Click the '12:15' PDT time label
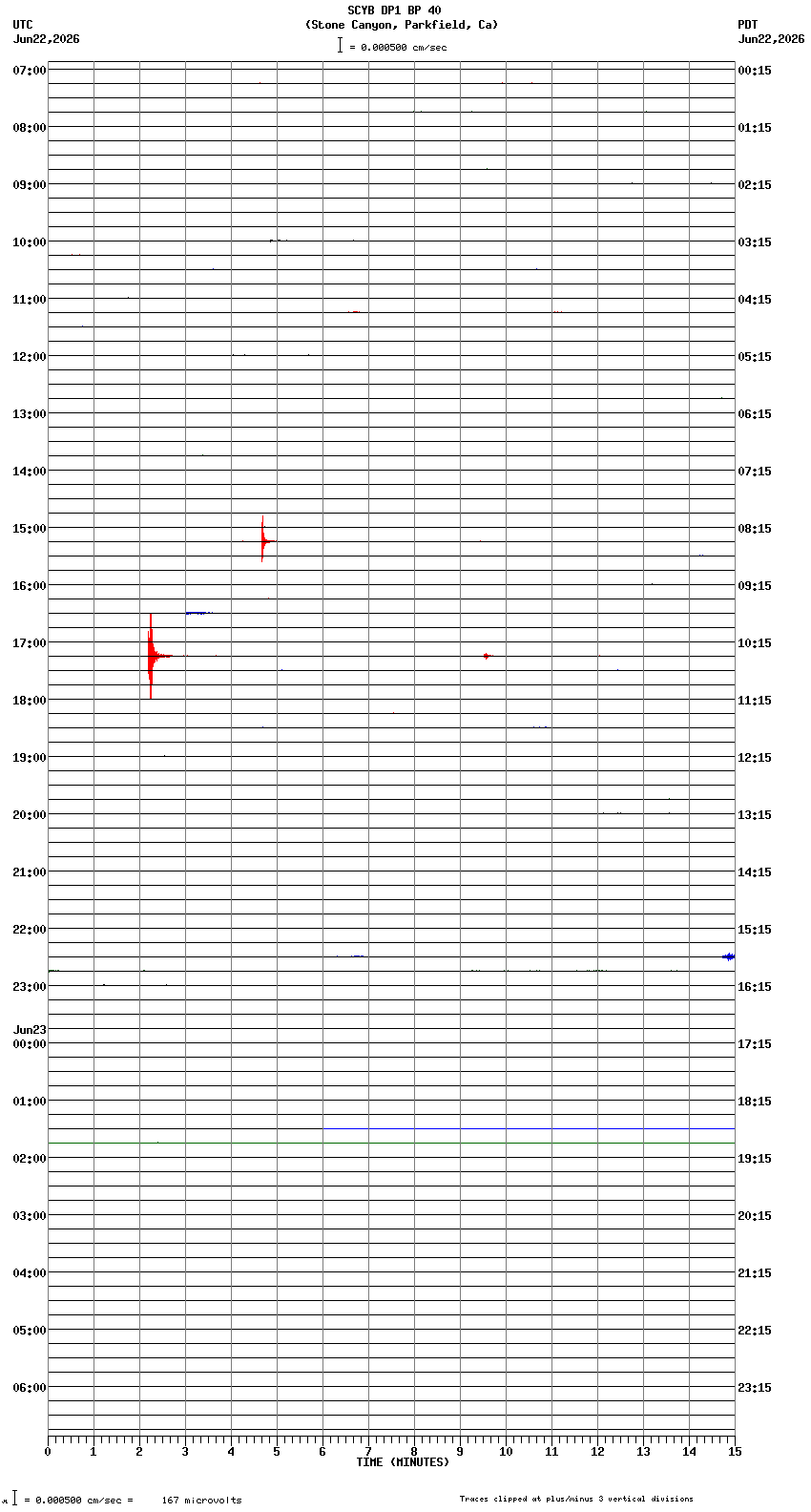This screenshot has width=811, height=1512. [x=755, y=758]
